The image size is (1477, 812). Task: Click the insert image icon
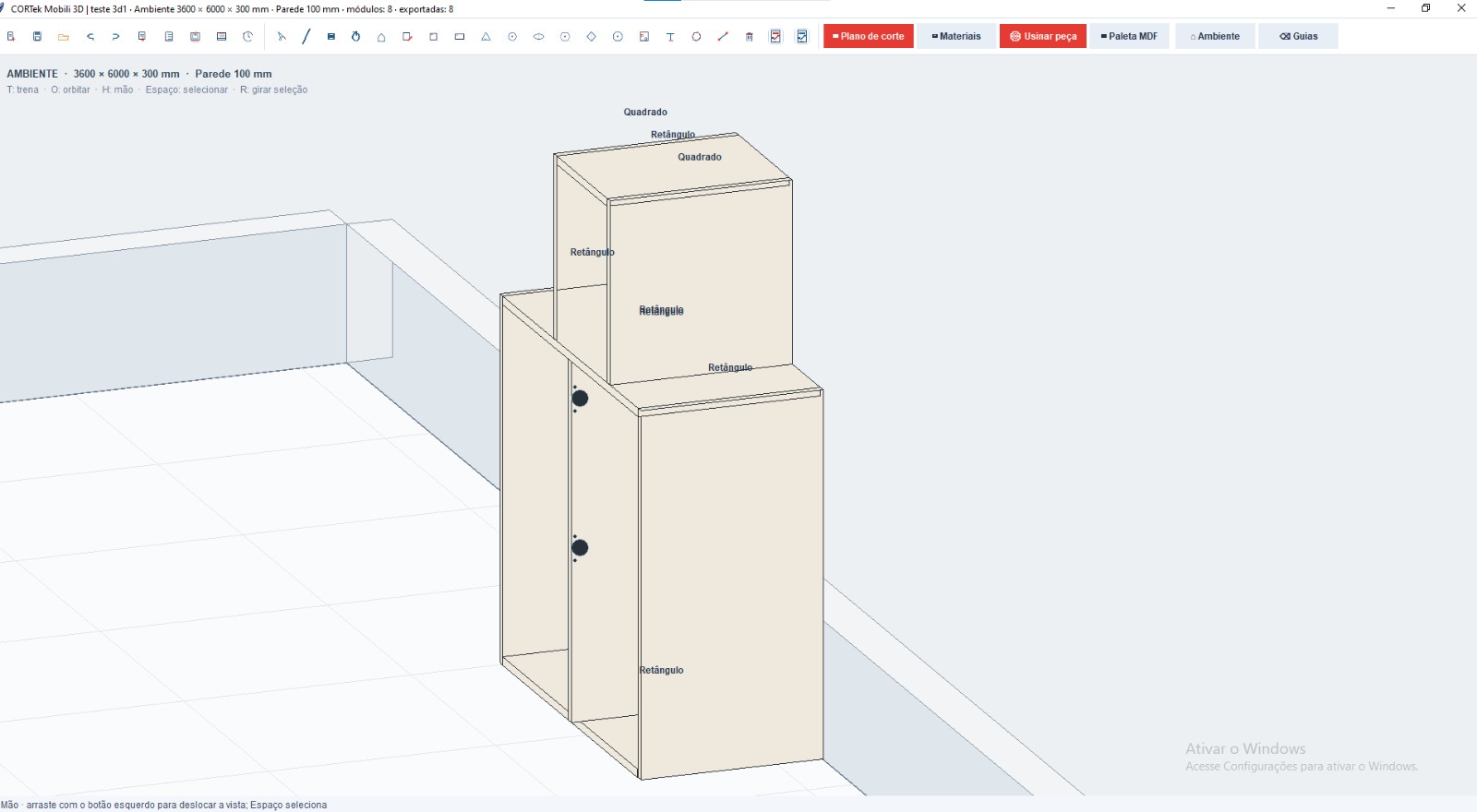[x=644, y=37]
